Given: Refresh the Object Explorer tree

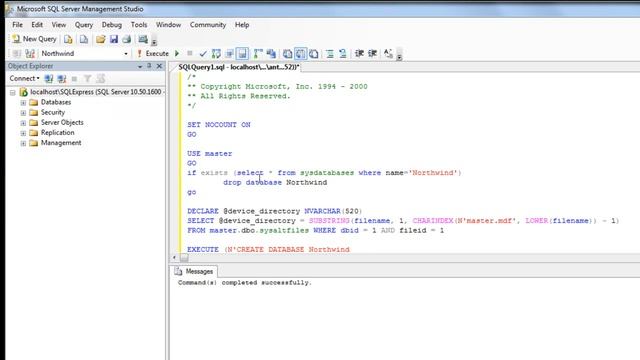Looking at the screenshot, I should (x=101, y=78).
